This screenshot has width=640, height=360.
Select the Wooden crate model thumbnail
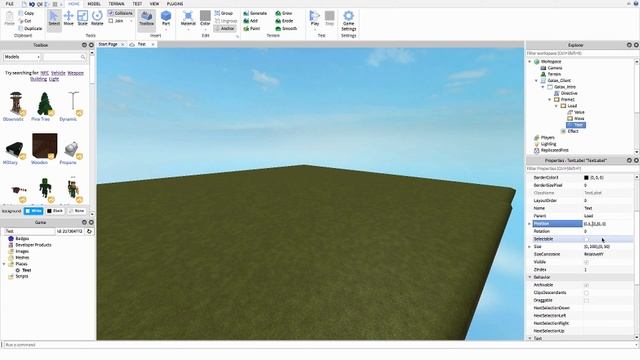(44, 146)
